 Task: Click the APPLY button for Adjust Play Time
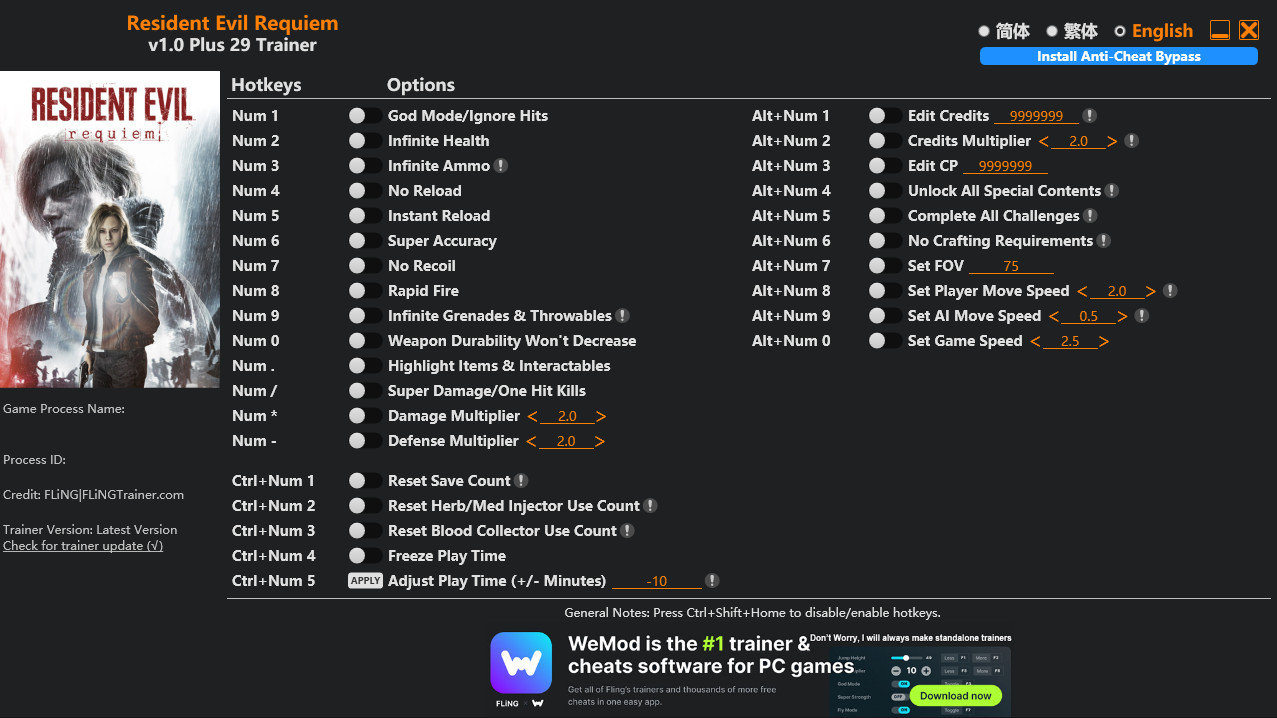point(365,581)
